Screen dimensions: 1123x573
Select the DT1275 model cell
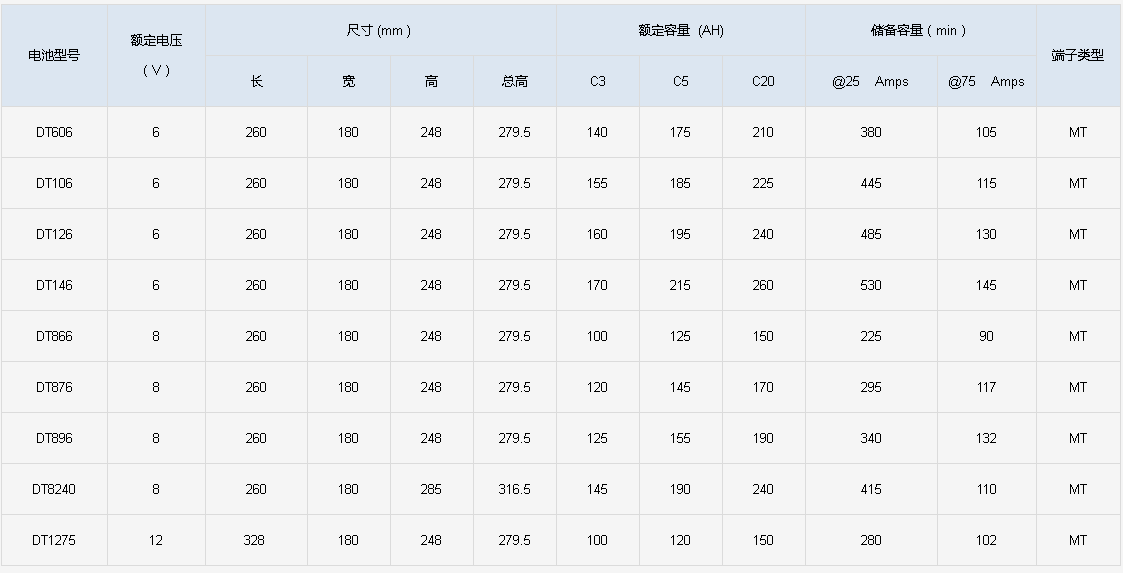[x=54, y=540]
